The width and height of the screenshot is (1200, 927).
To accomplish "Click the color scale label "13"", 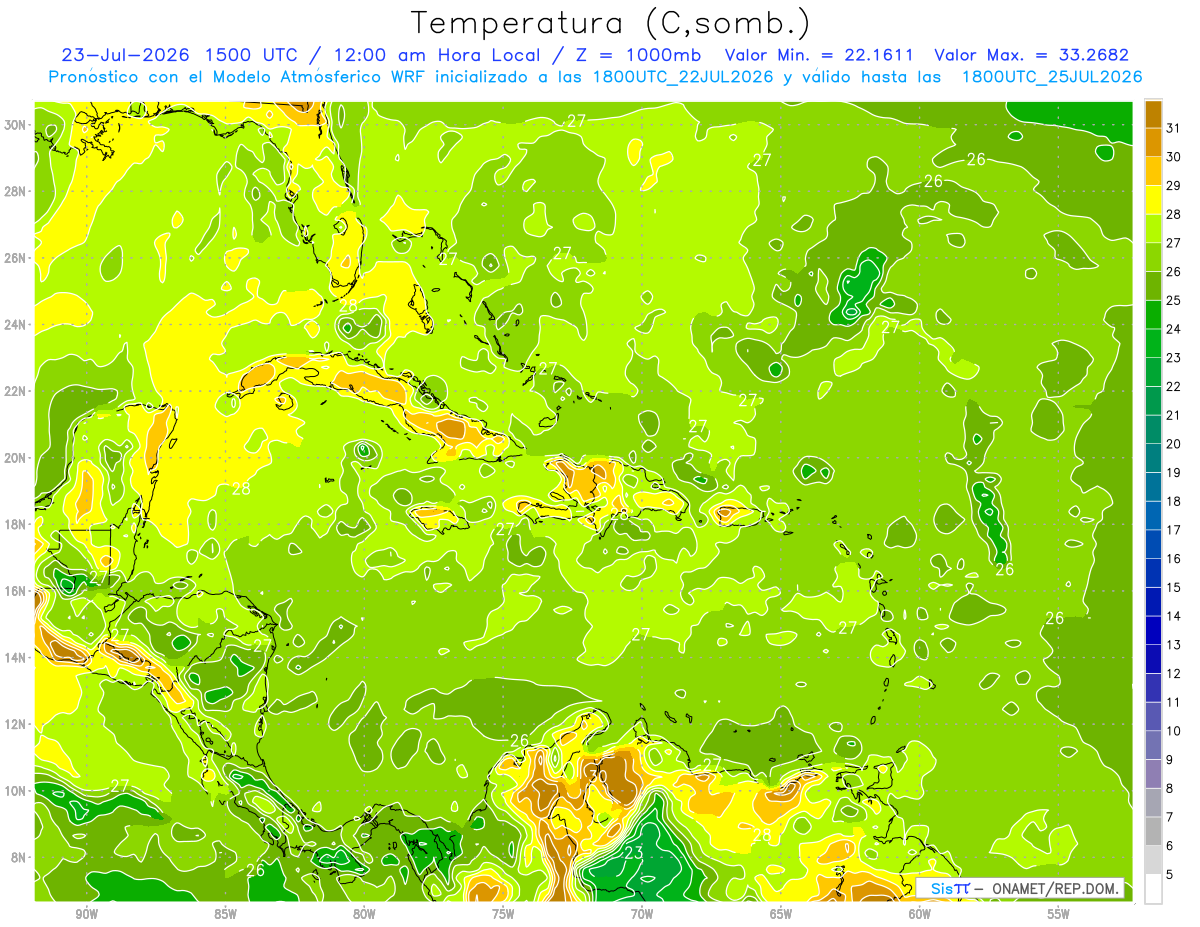I will click(1173, 645).
